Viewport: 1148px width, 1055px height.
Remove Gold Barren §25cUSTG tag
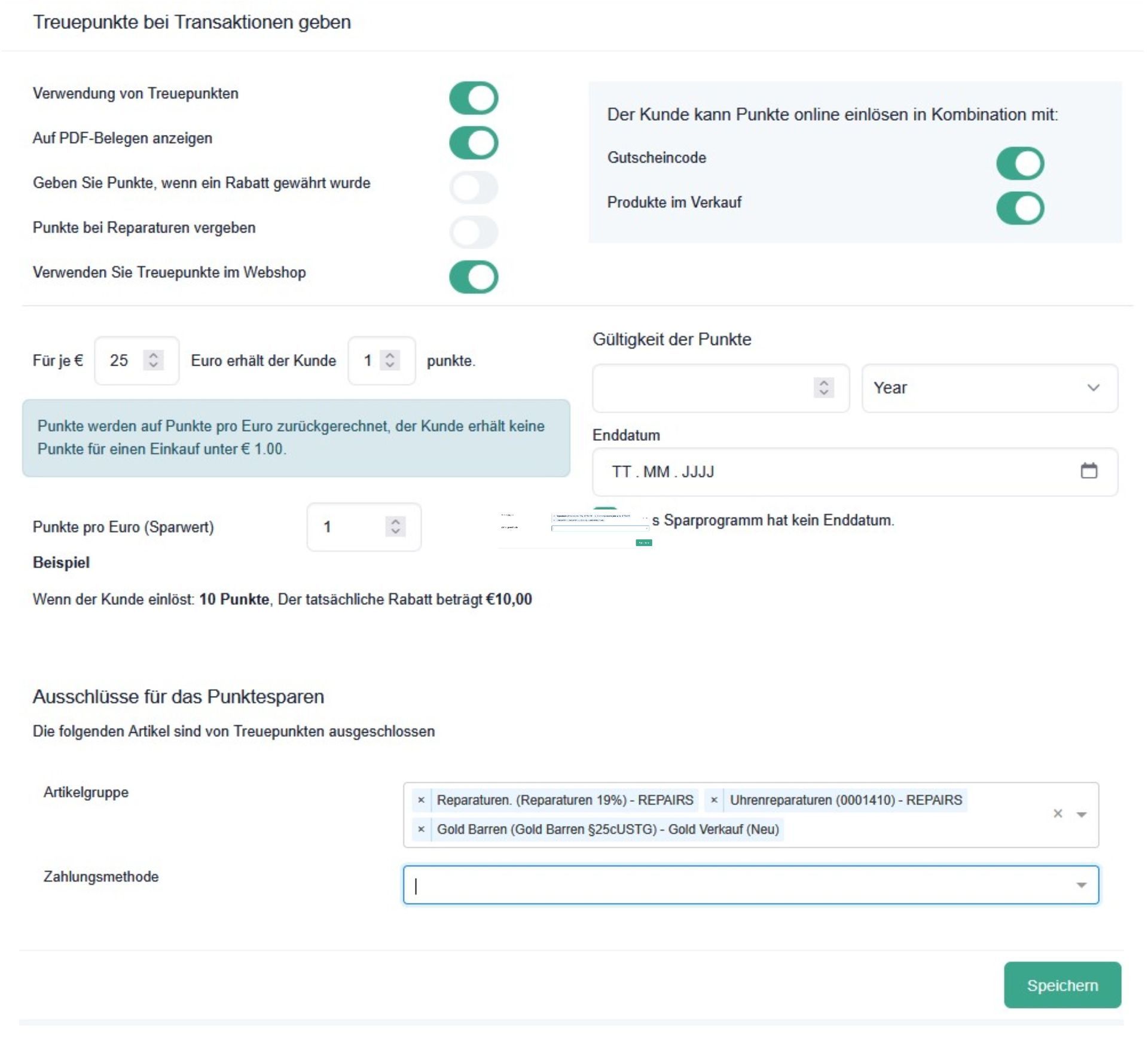[x=421, y=830]
